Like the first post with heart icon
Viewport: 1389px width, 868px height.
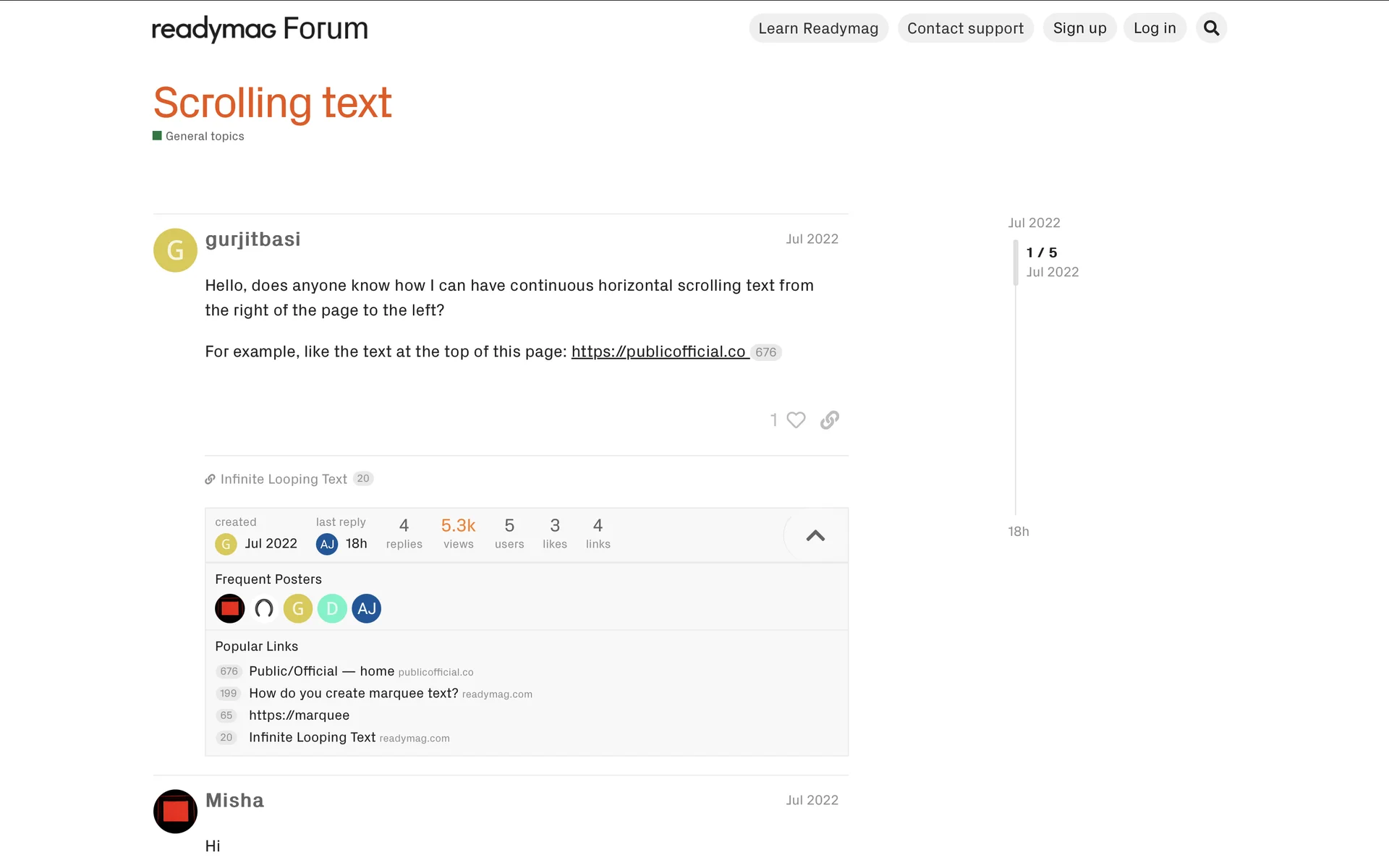(x=796, y=420)
